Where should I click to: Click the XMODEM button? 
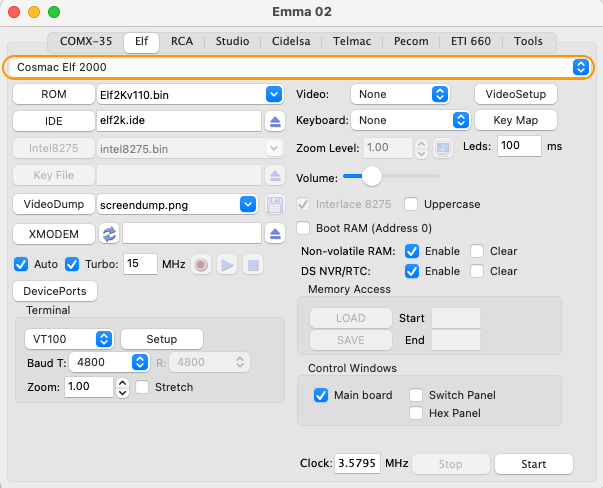point(54,234)
